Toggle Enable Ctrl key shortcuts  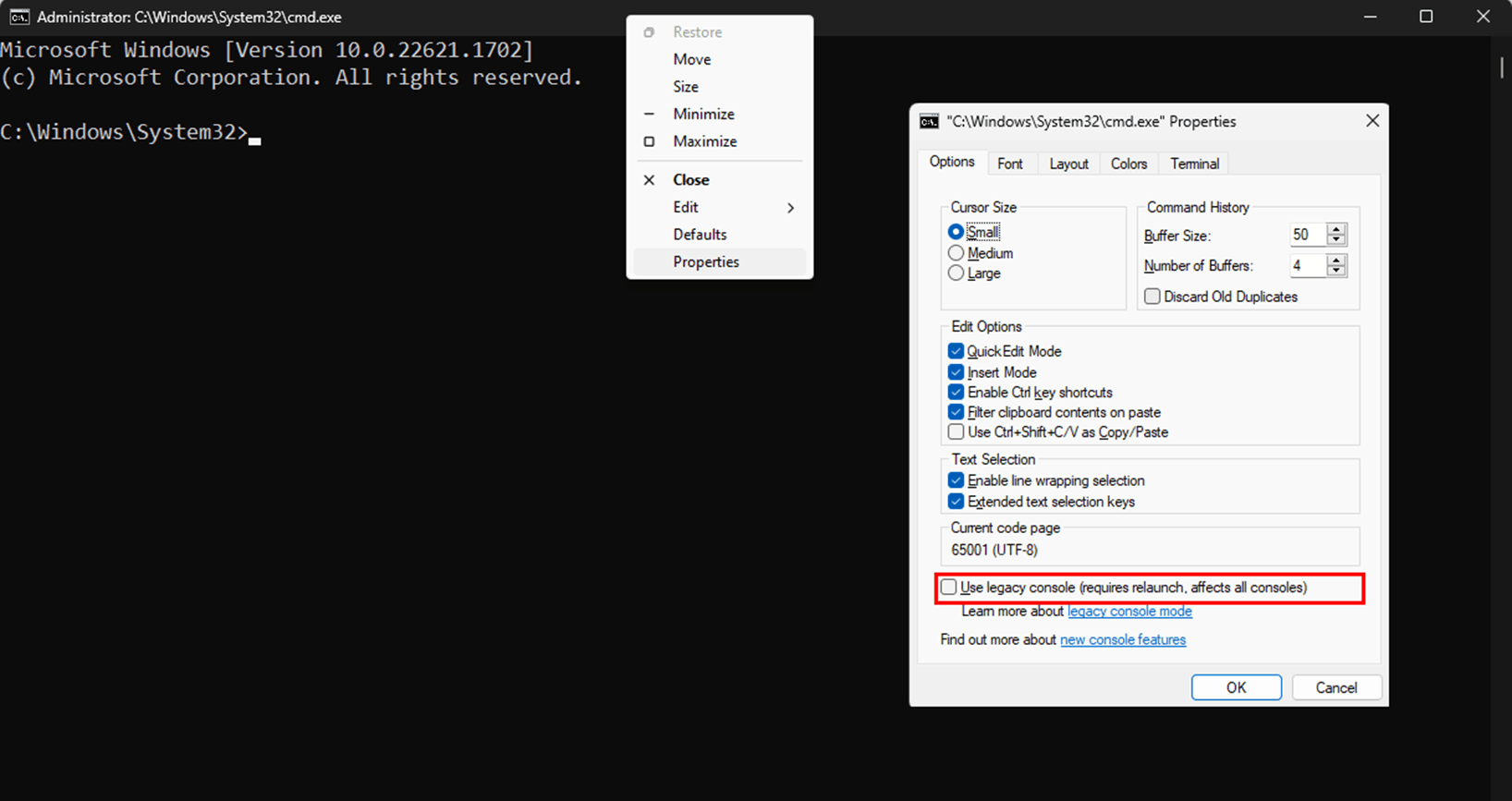pyautogui.click(x=956, y=393)
